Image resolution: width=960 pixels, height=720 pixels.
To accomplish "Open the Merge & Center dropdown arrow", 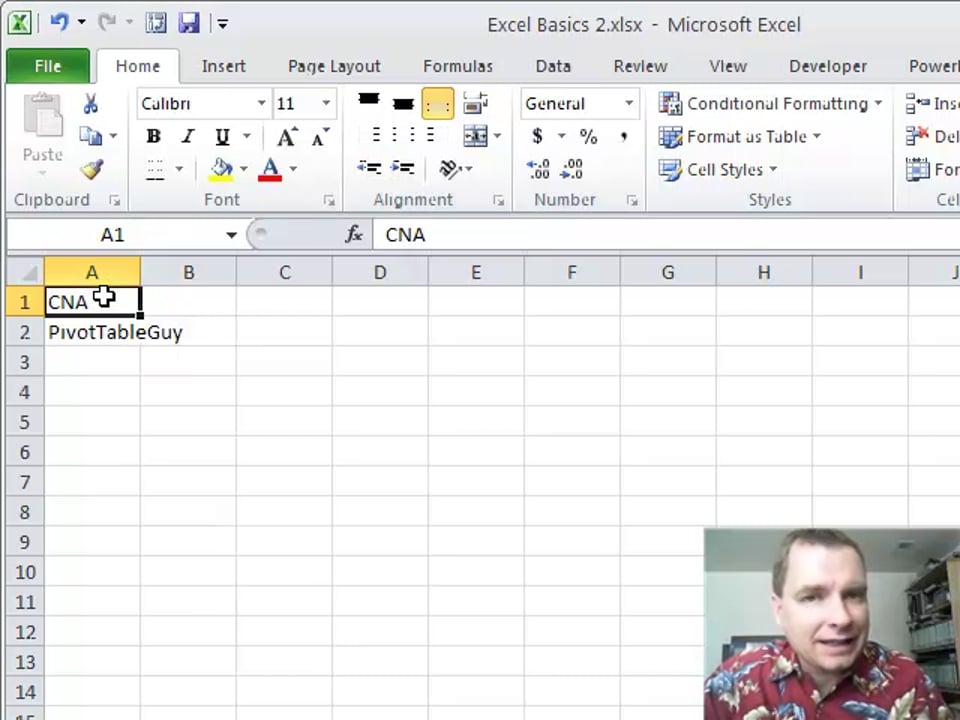I will pyautogui.click(x=497, y=136).
